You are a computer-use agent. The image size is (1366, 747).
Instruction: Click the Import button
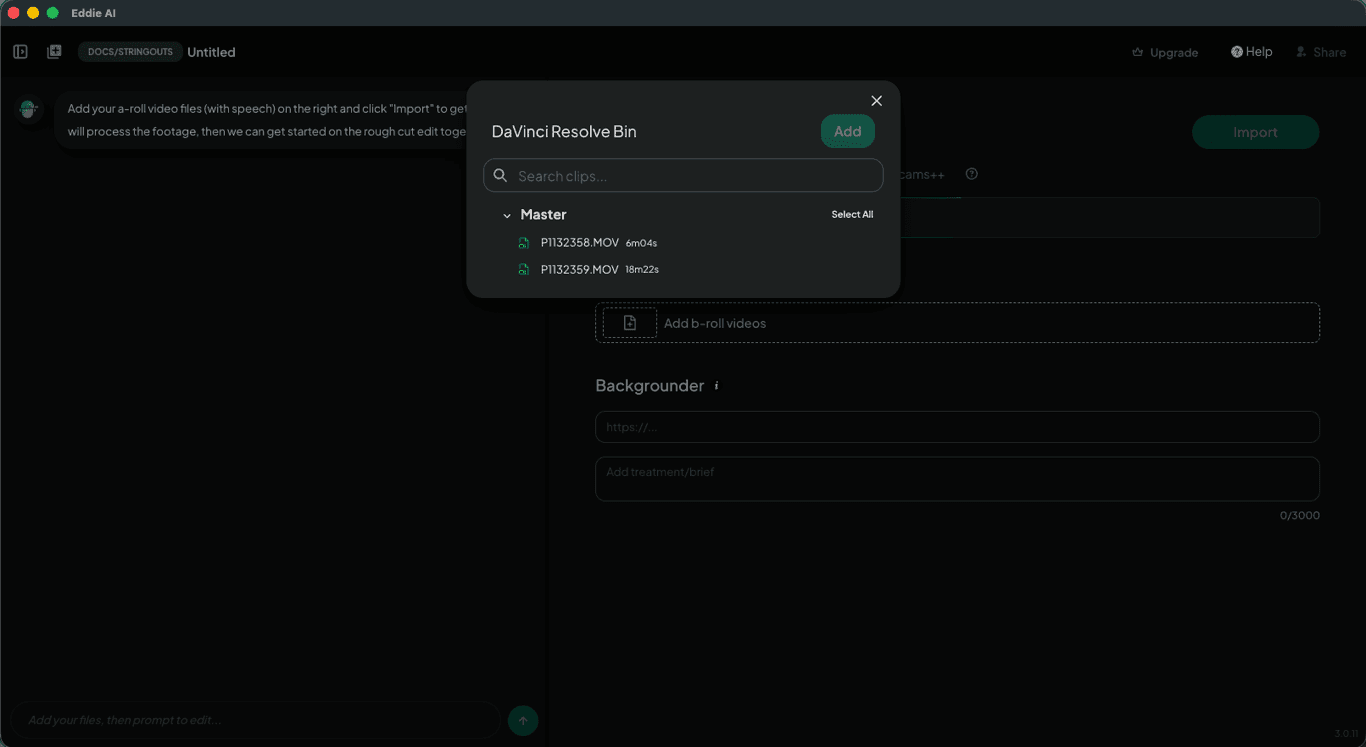(1255, 132)
